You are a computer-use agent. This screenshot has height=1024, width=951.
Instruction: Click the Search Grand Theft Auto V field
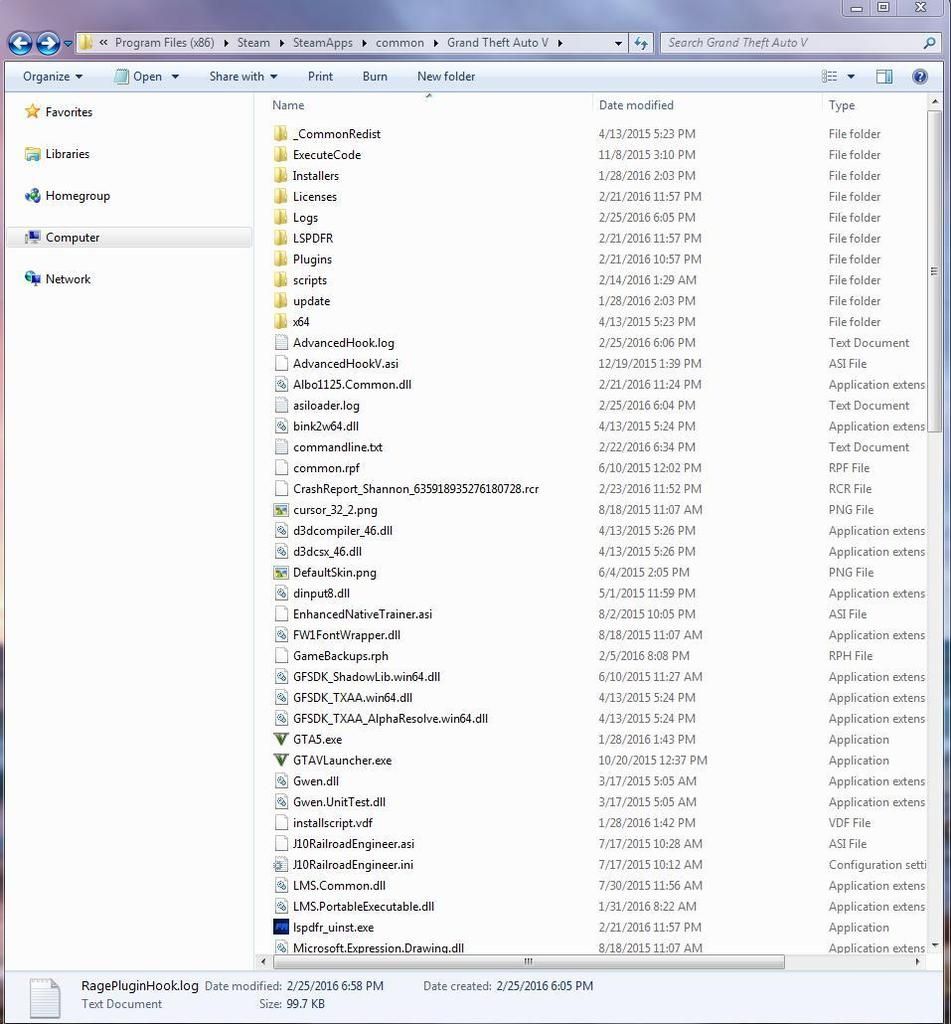790,43
